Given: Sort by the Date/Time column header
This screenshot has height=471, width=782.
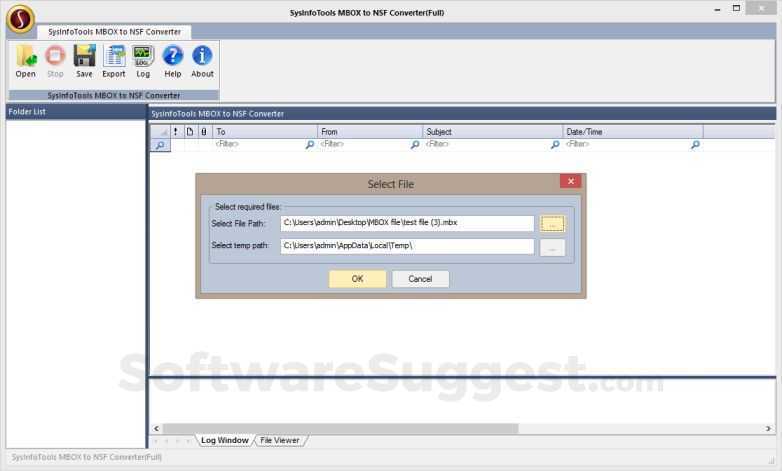Looking at the screenshot, I should (633, 132).
